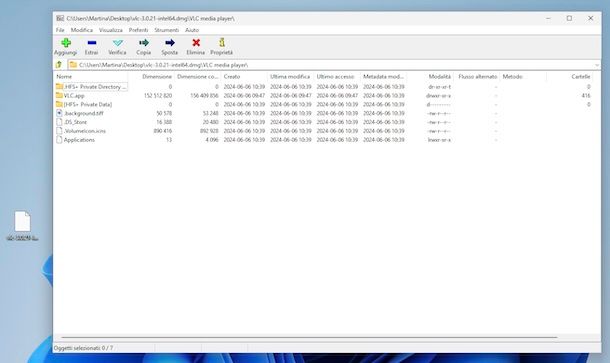The image size is (610, 363).
Task: Open the File menu
Action: 60,30
